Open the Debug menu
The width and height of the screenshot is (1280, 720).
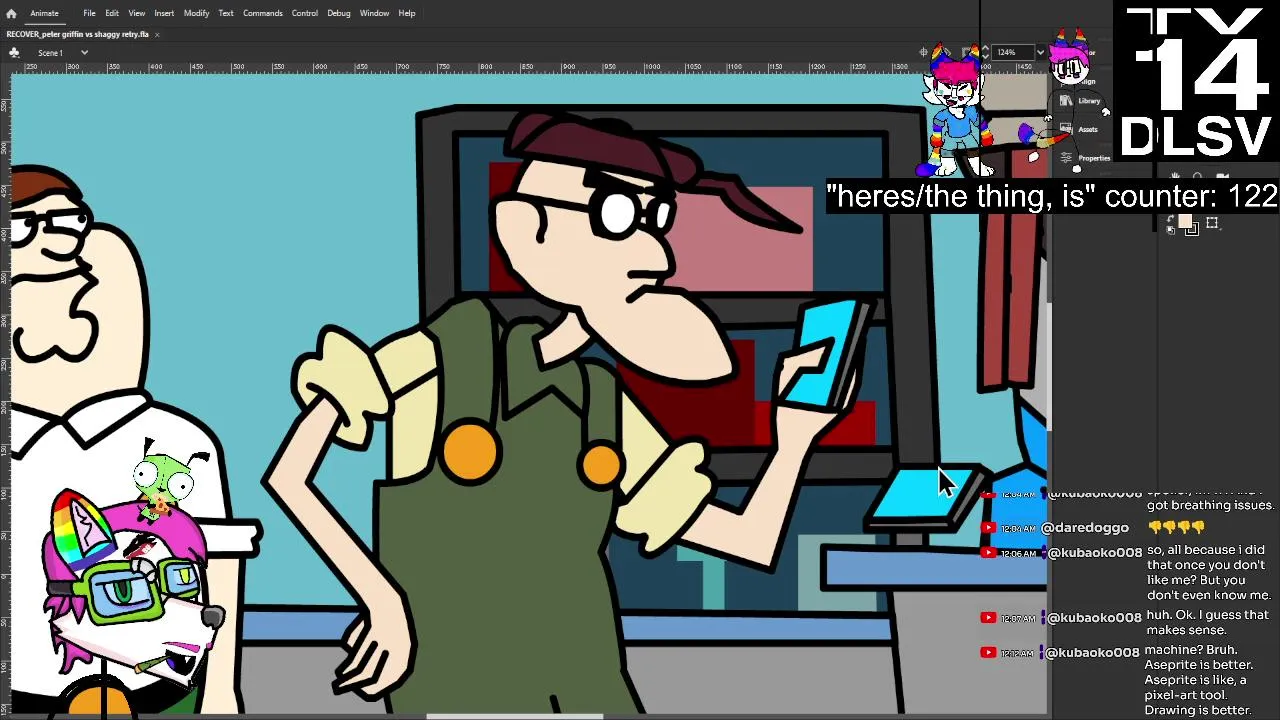pos(339,13)
